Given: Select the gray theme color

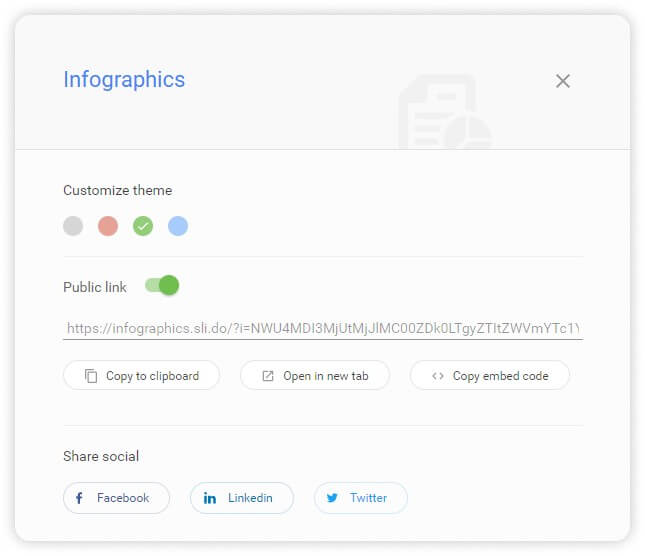Looking at the screenshot, I should [73, 226].
